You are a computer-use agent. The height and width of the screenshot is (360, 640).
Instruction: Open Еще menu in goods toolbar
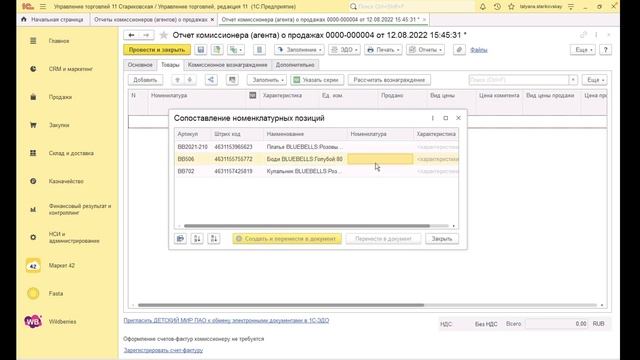point(594,80)
